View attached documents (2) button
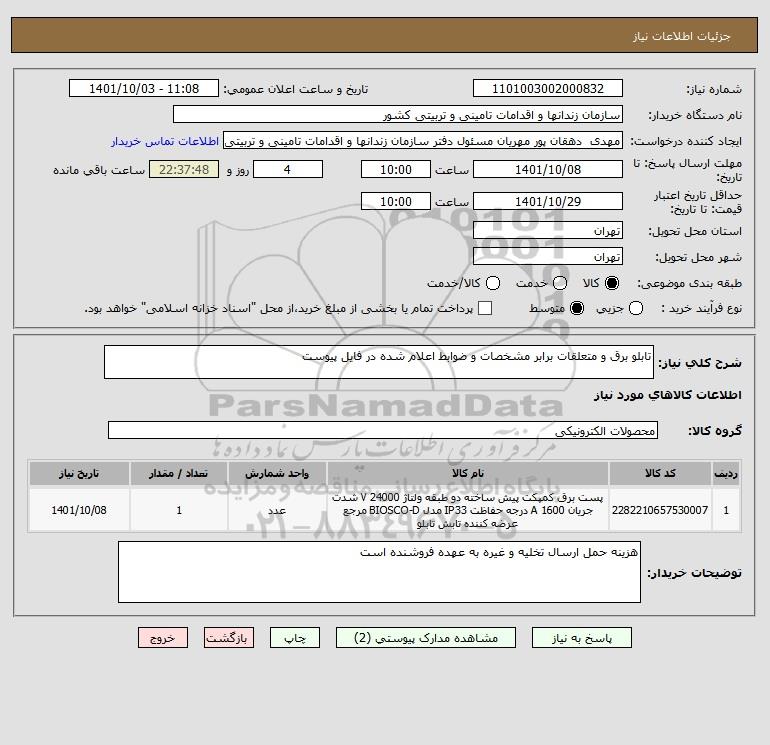 point(426,637)
